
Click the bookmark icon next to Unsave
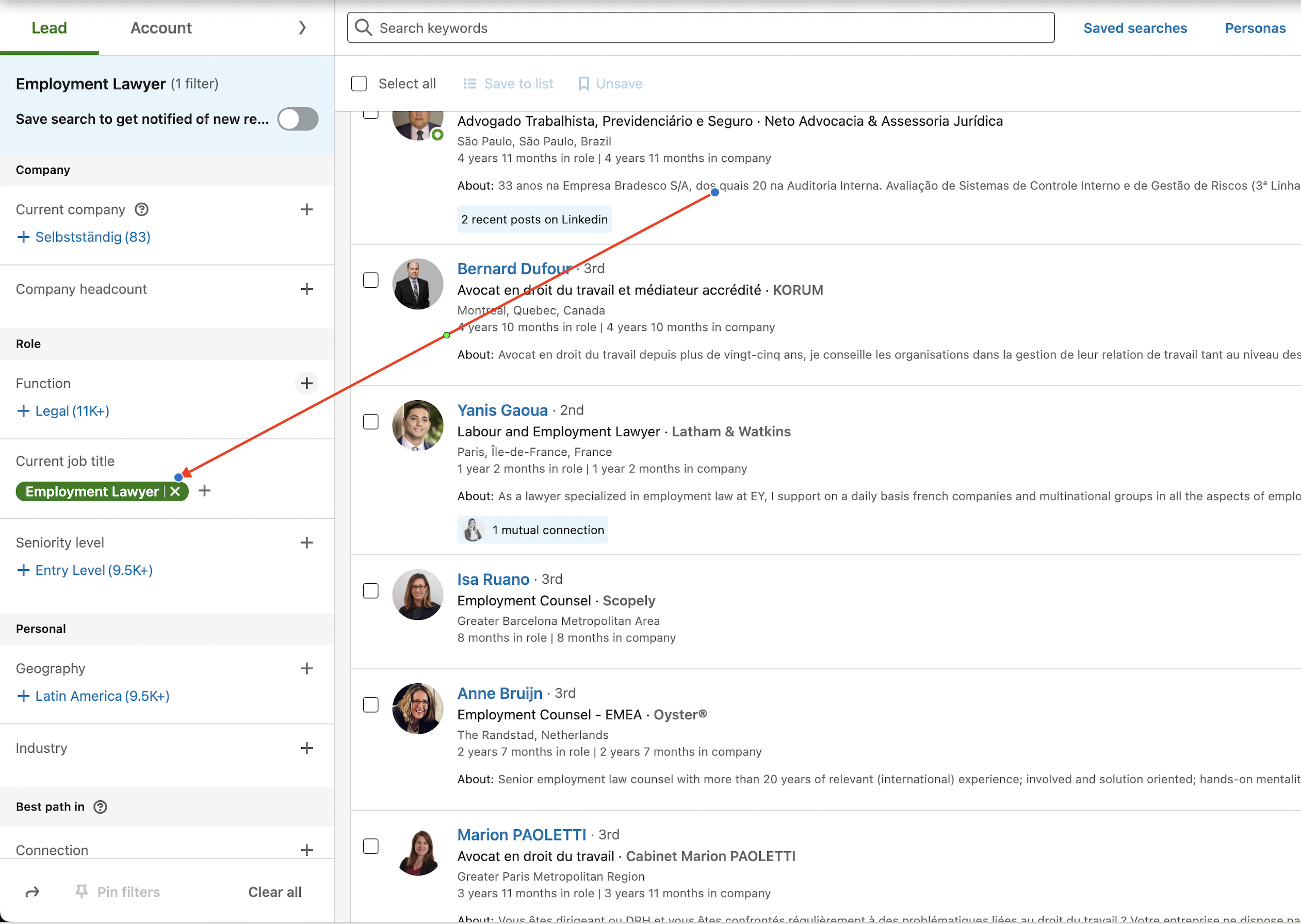point(583,83)
